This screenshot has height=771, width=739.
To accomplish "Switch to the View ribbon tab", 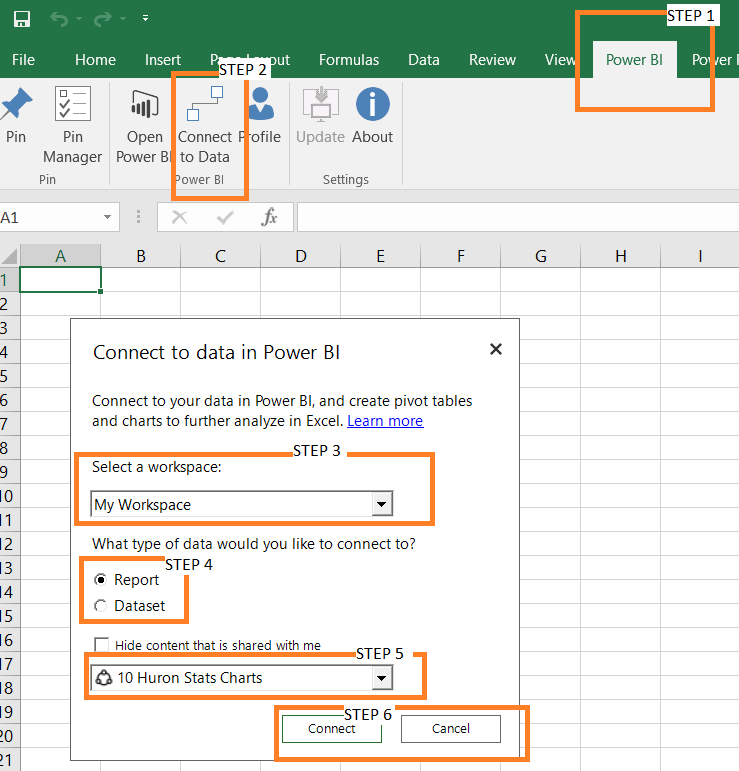I will coord(560,60).
